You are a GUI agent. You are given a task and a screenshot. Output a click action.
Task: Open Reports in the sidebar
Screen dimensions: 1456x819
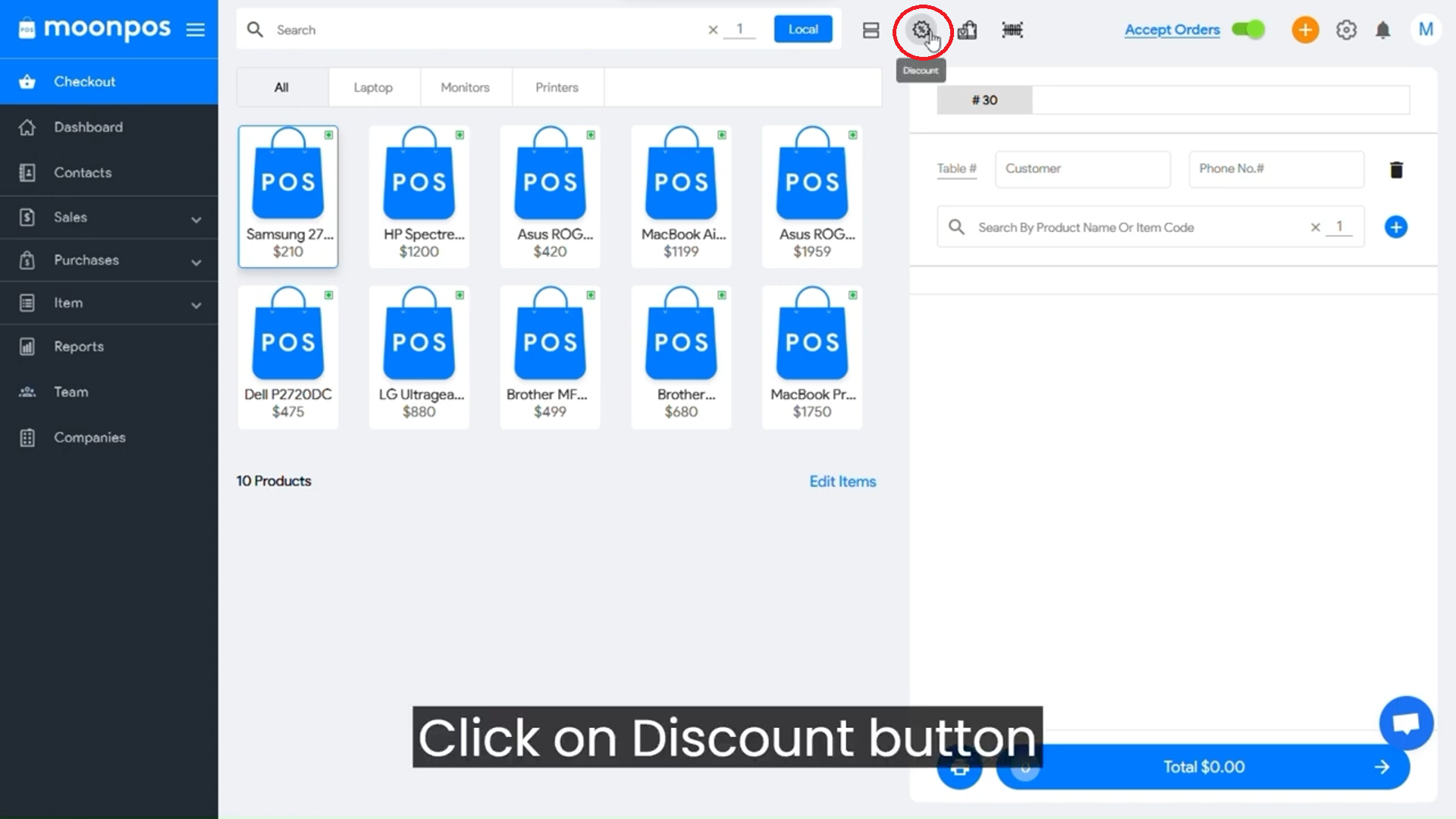point(109,347)
